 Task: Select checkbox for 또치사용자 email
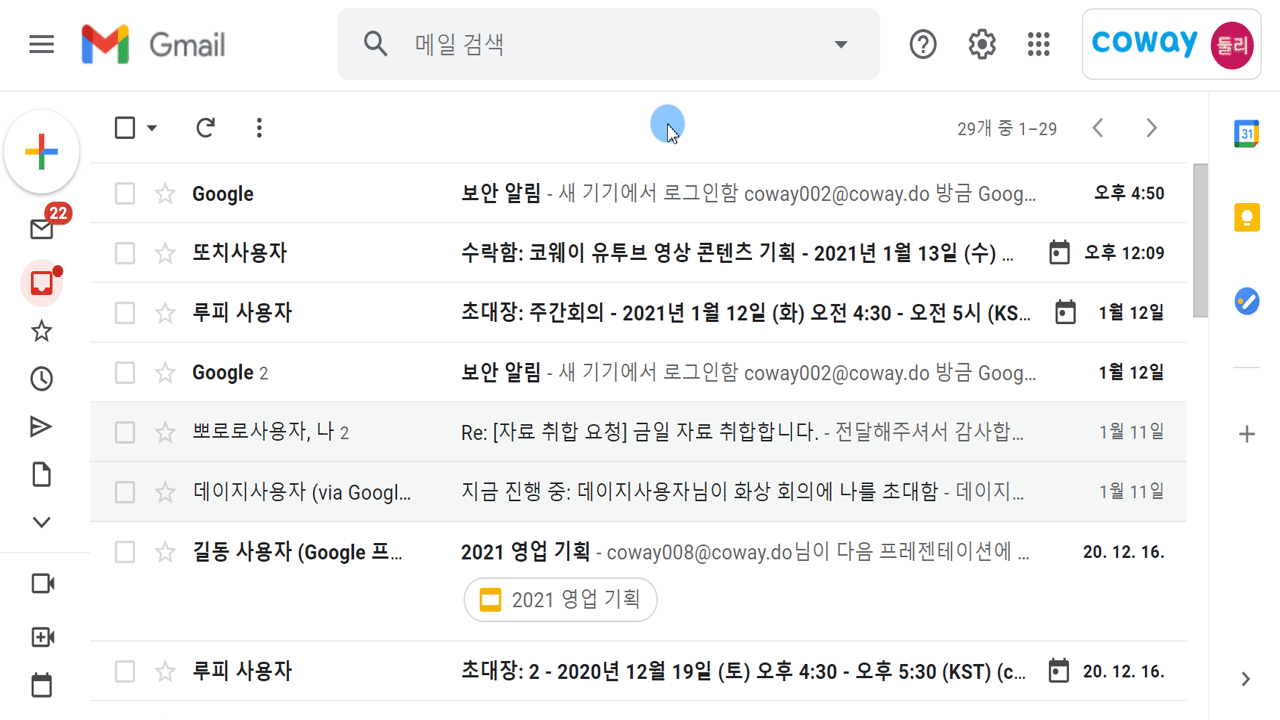[125, 253]
